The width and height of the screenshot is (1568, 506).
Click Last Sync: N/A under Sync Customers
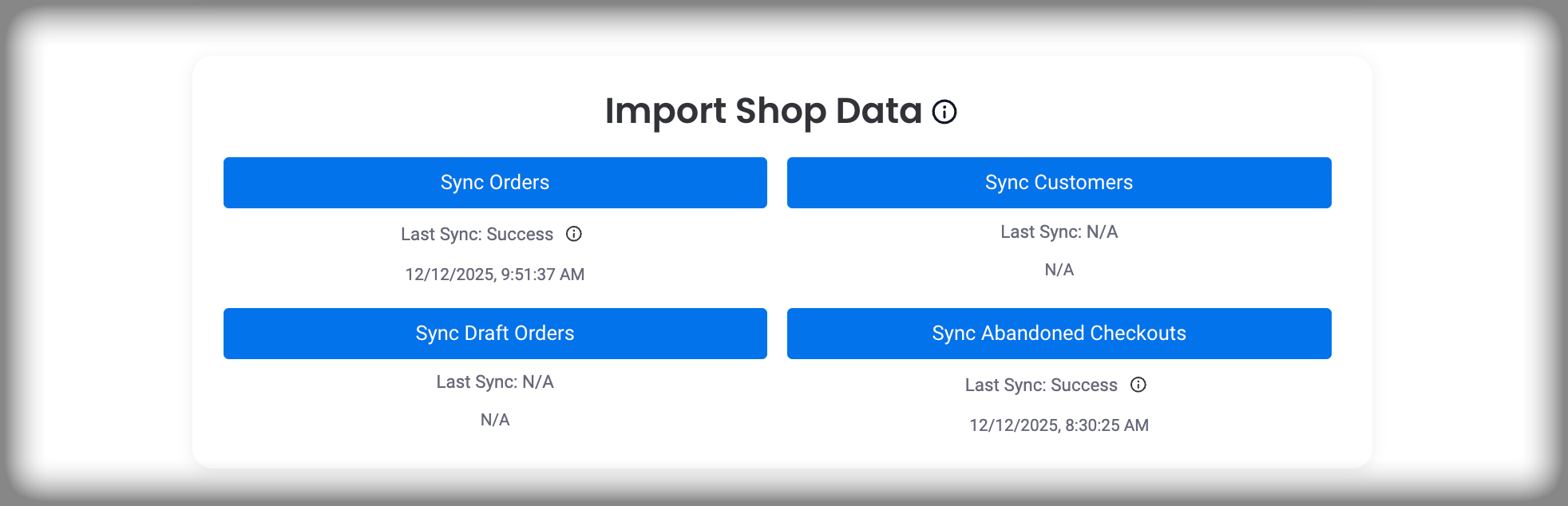(1059, 231)
